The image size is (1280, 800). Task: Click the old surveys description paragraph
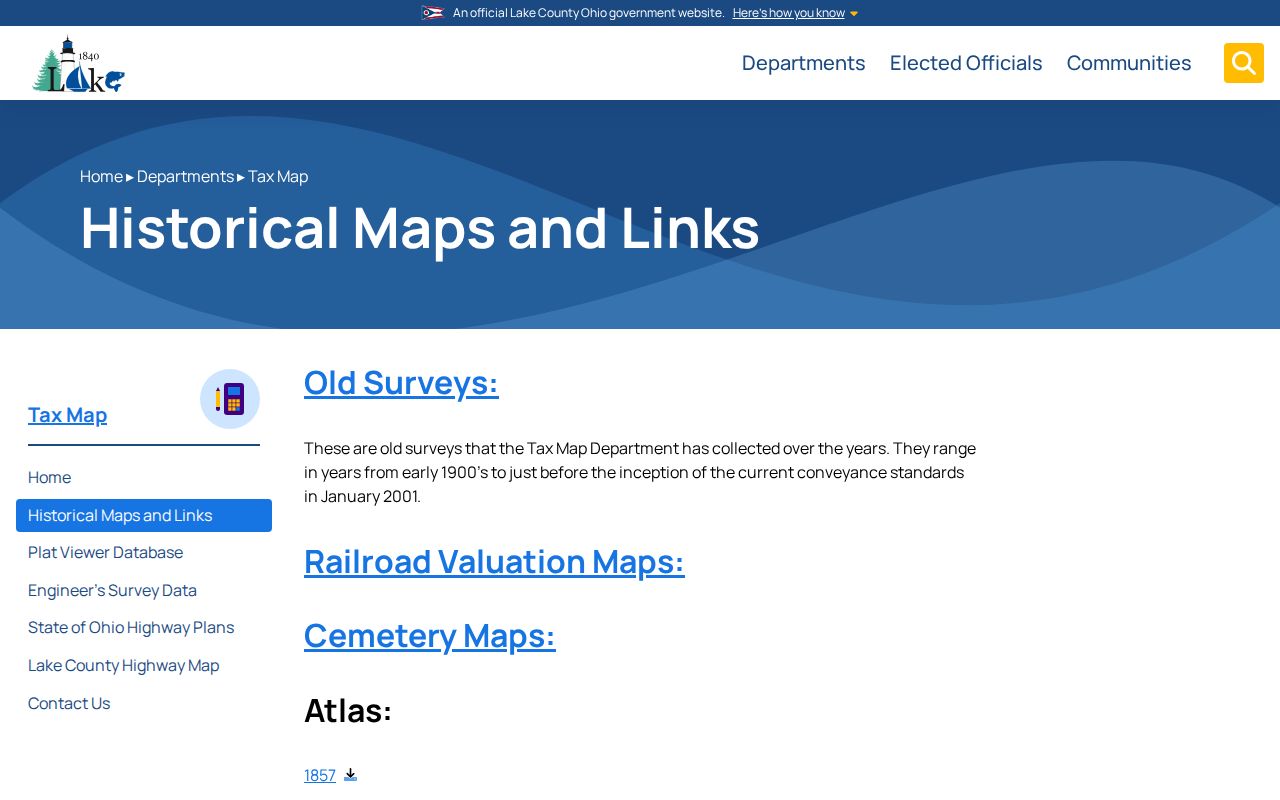click(x=640, y=472)
